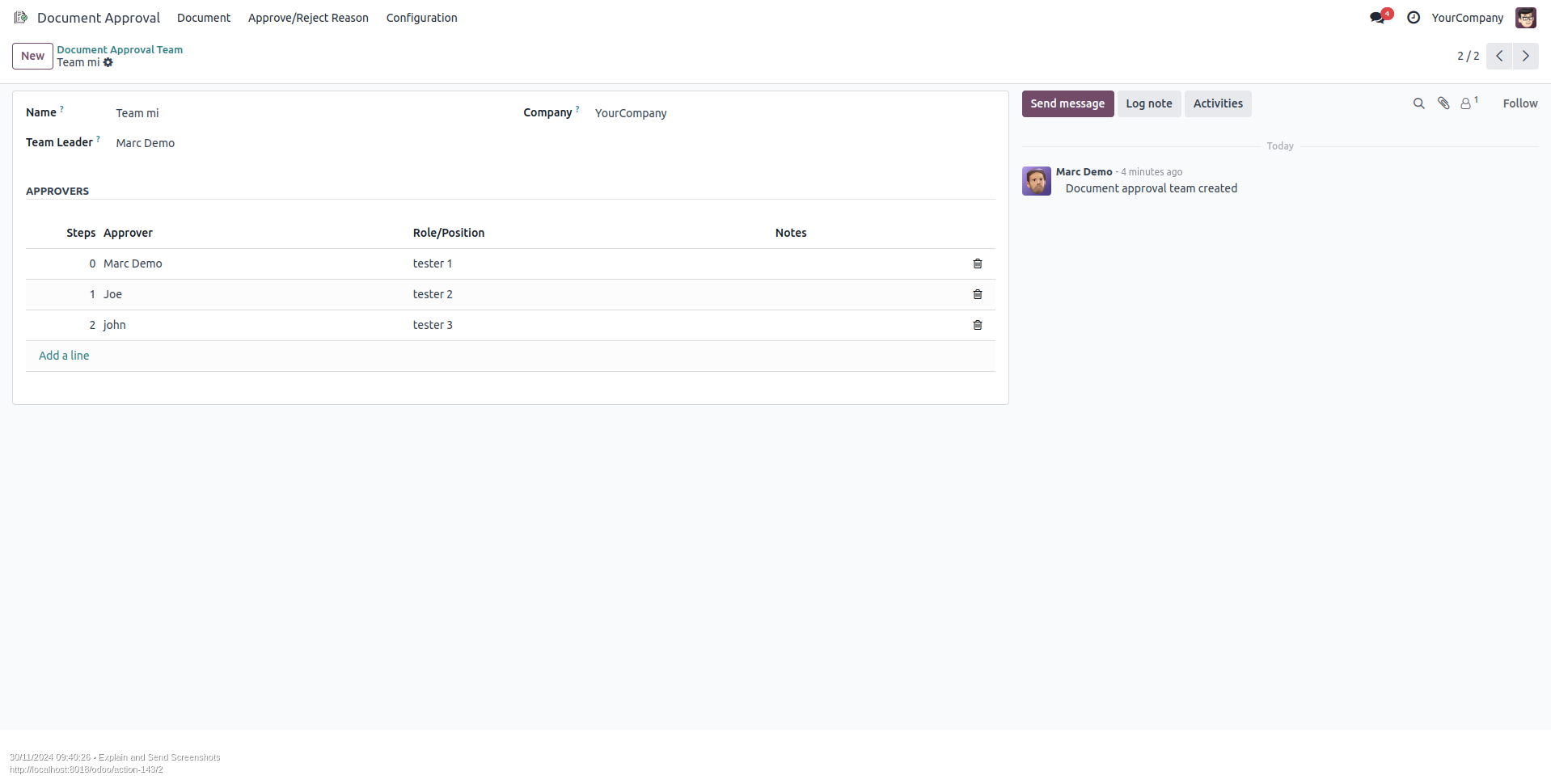Image resolution: width=1551 pixels, height=784 pixels.
Task: Click Marc Demo's avatar in the chatter
Action: 1037,181
